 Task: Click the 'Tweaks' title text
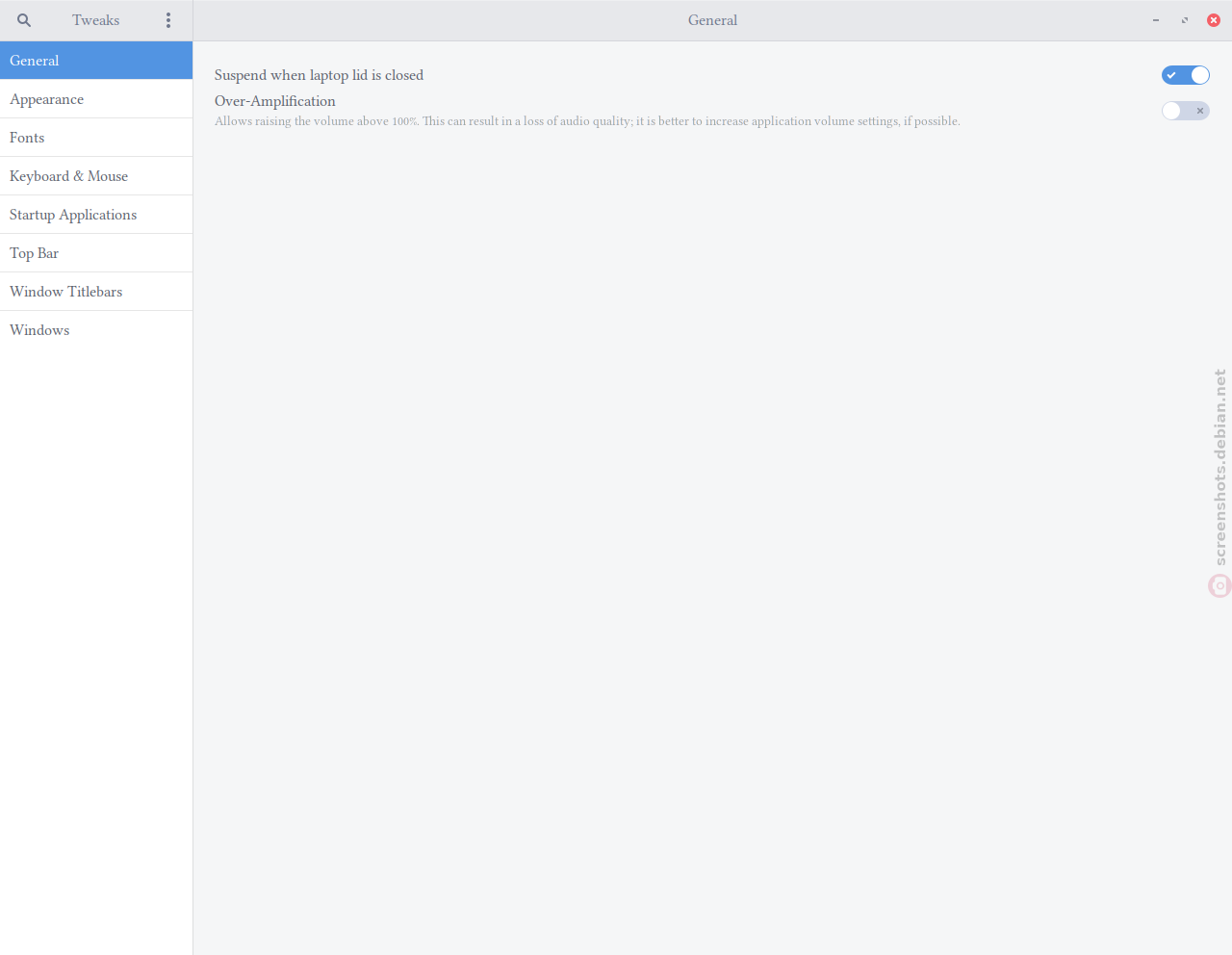(96, 20)
